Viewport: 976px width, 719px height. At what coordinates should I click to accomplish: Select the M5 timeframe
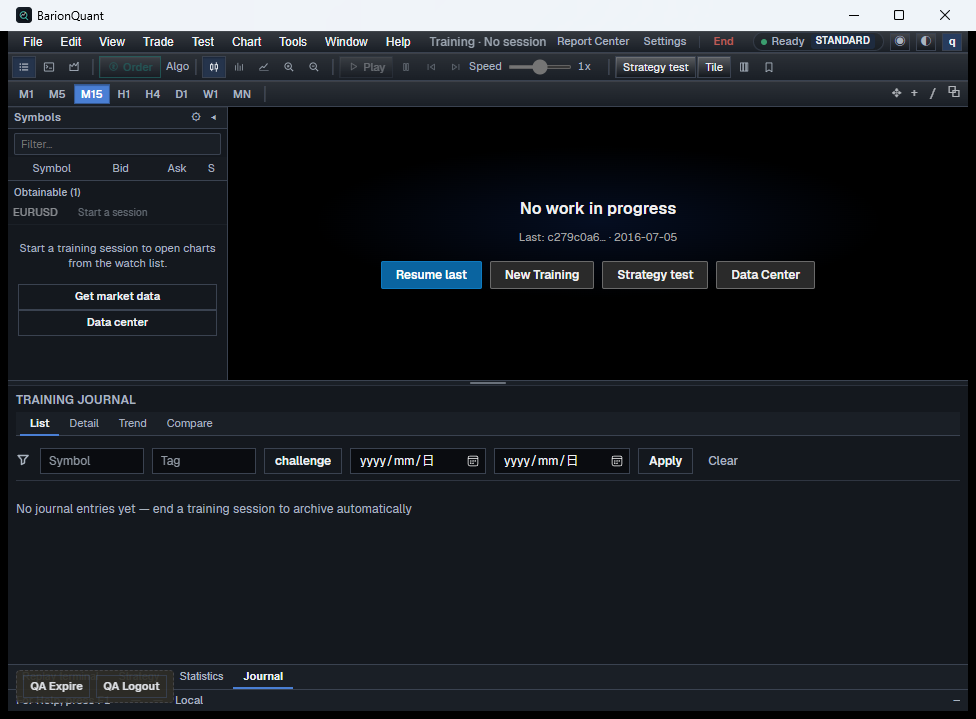click(57, 94)
